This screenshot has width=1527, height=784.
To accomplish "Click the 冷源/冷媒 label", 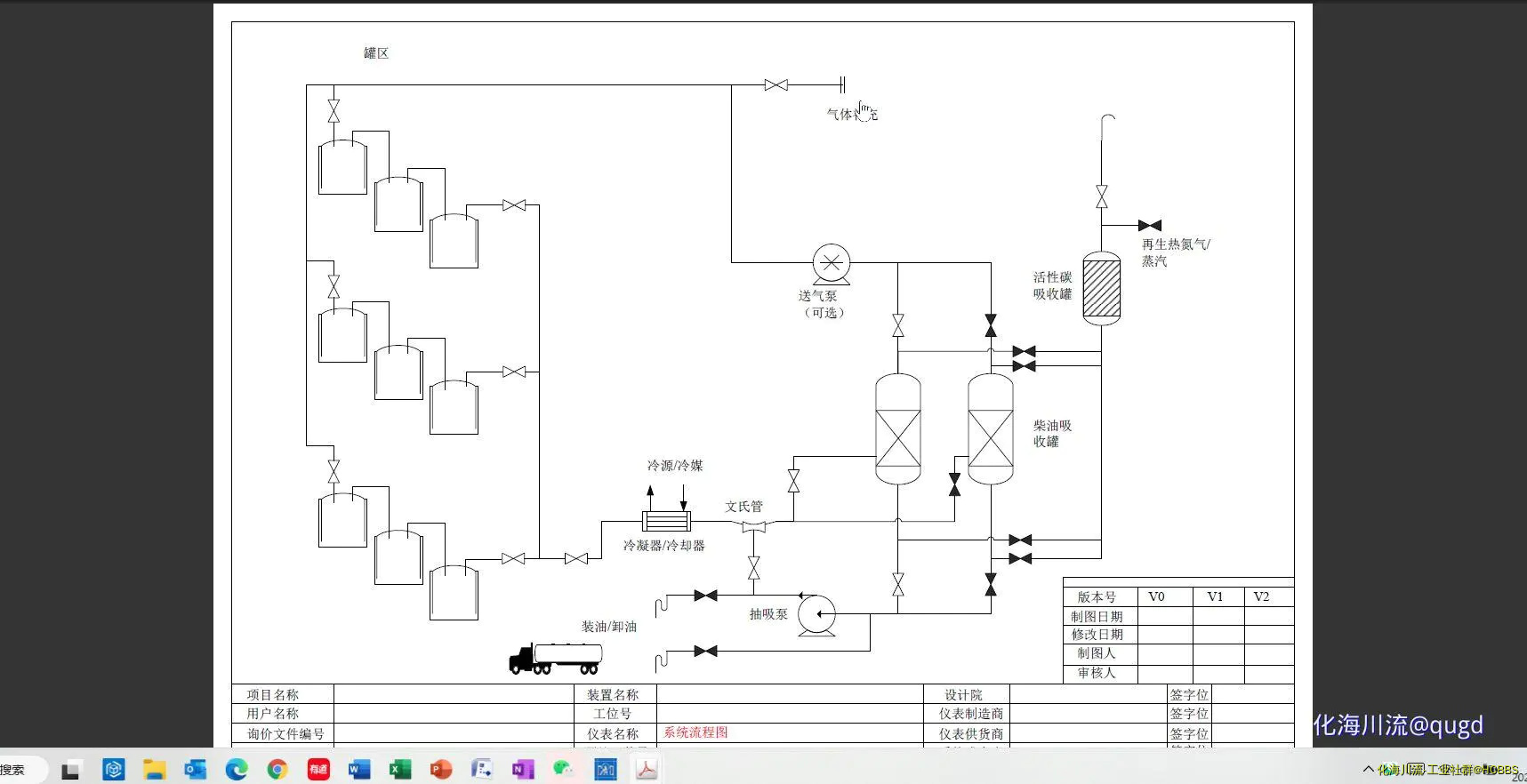I will click(x=675, y=466).
